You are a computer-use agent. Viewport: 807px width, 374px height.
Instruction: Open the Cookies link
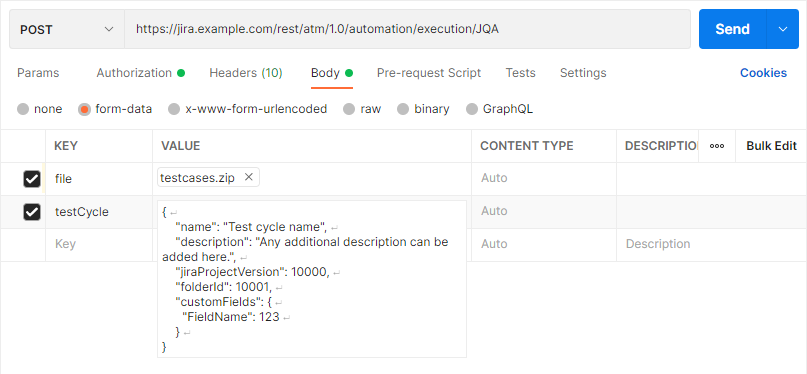point(763,73)
